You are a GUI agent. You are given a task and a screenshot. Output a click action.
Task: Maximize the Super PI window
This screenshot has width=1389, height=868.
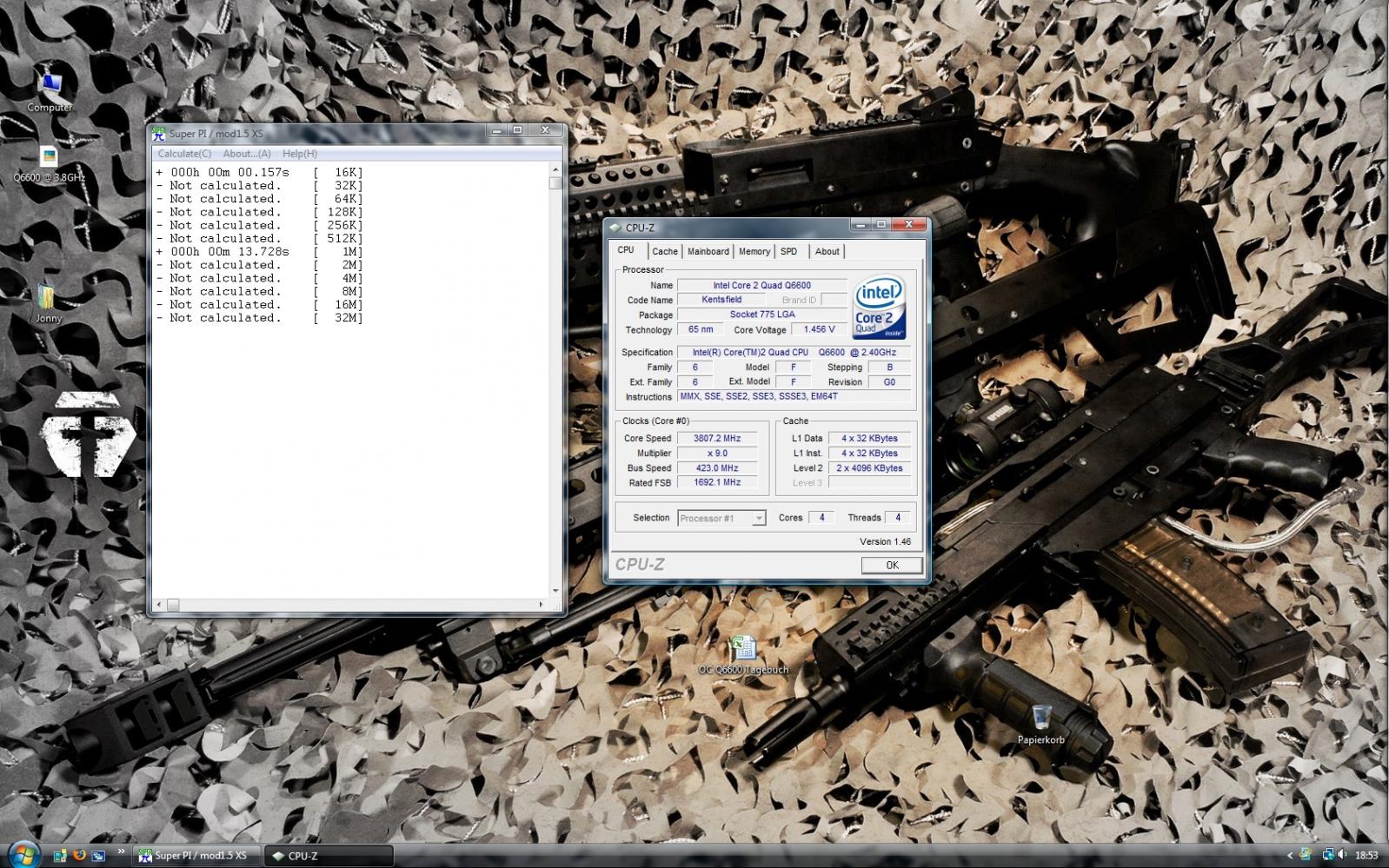pyautogui.click(x=518, y=130)
